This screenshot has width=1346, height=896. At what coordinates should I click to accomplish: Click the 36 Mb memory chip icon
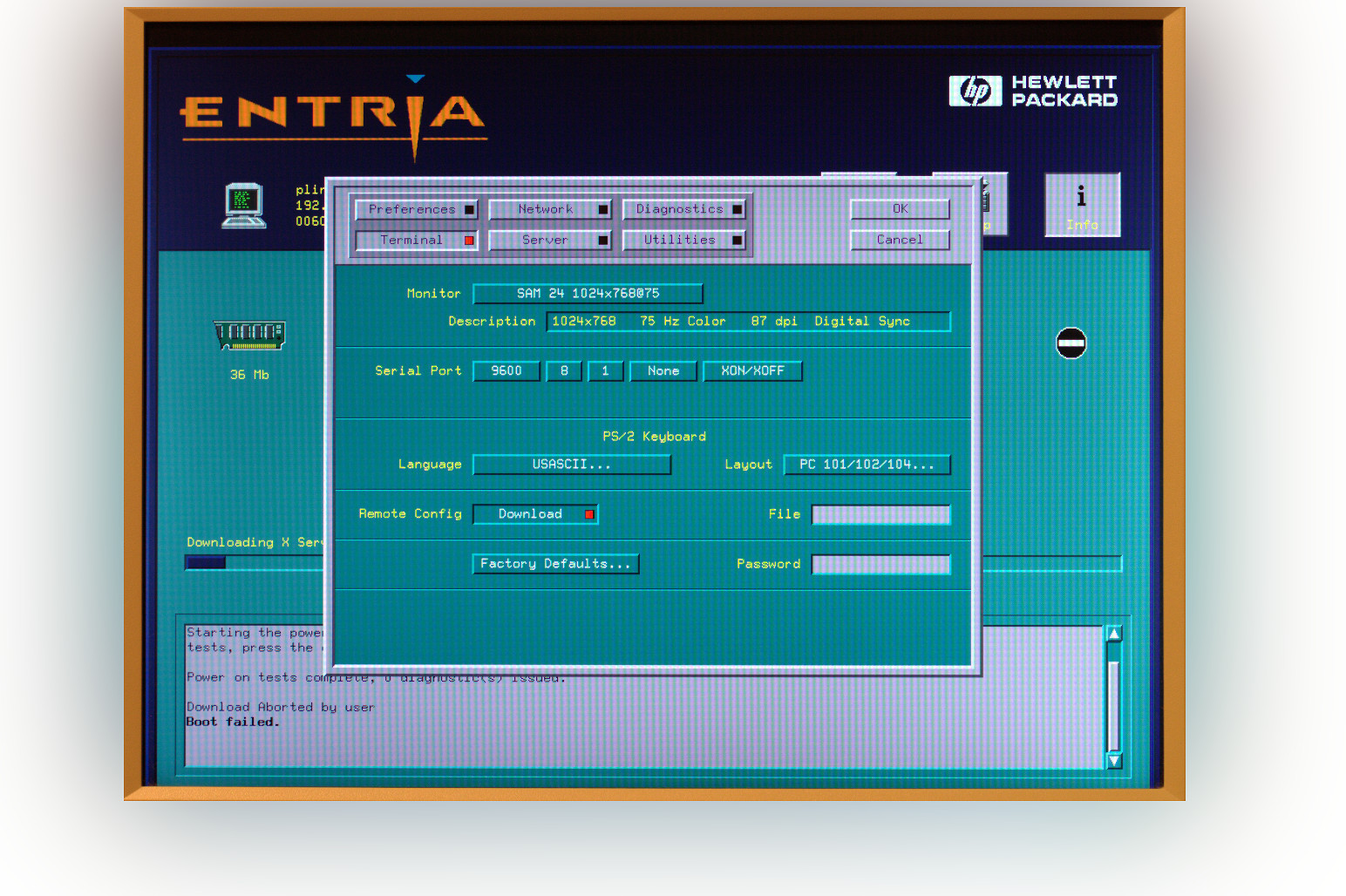tap(249, 335)
